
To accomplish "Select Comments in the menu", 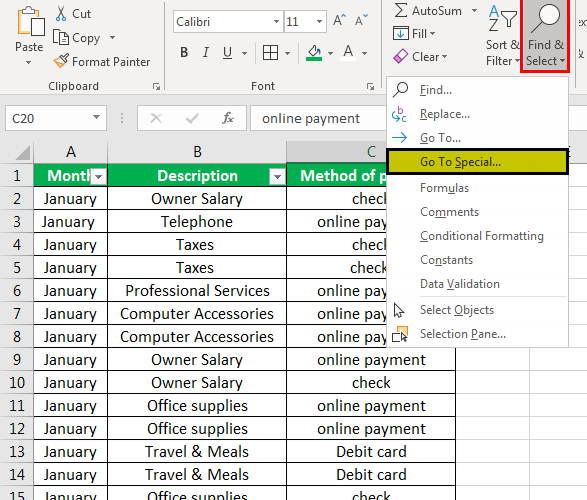I will pos(477,212).
